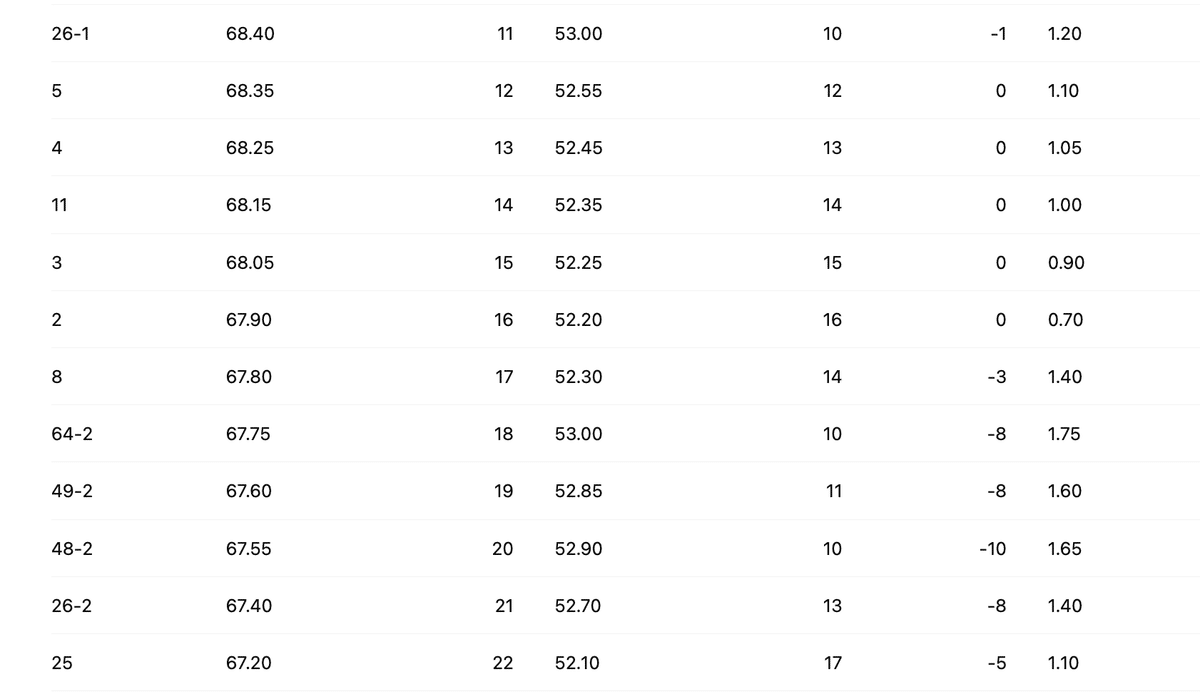Click the row label 26-1
This screenshot has height=699, width=1200.
(70, 34)
